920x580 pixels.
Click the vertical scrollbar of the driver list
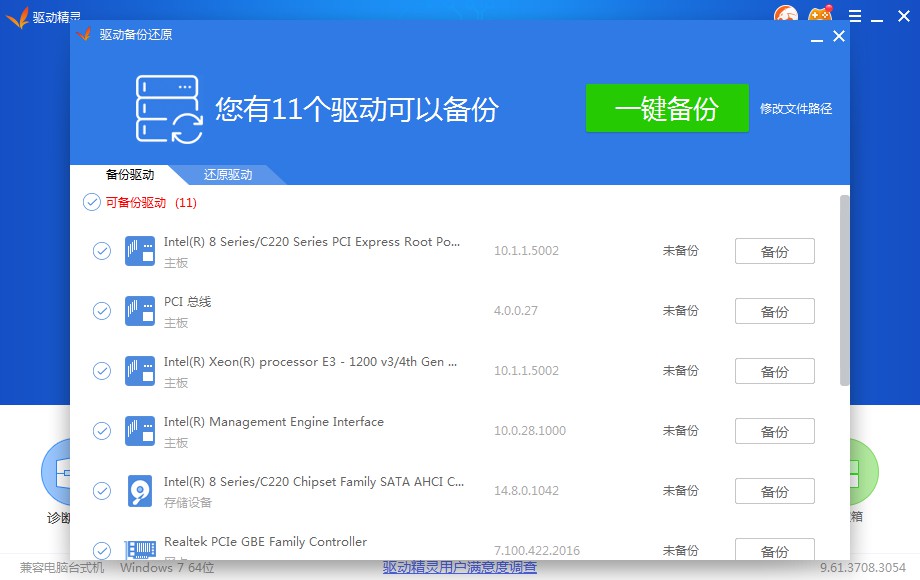pyautogui.click(x=845, y=290)
